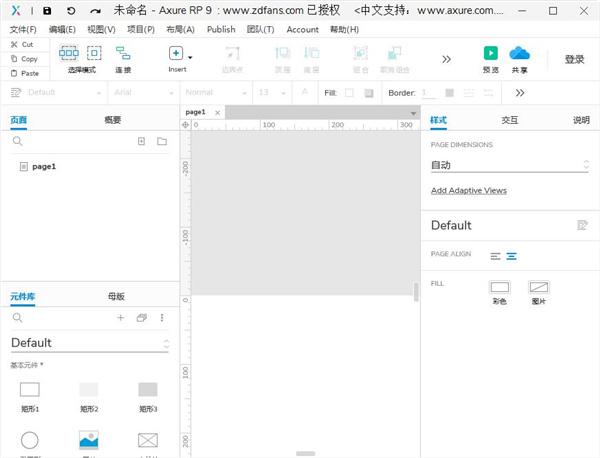This screenshot has height=458, width=600.
Task: Toggle page align center option
Action: 511,256
